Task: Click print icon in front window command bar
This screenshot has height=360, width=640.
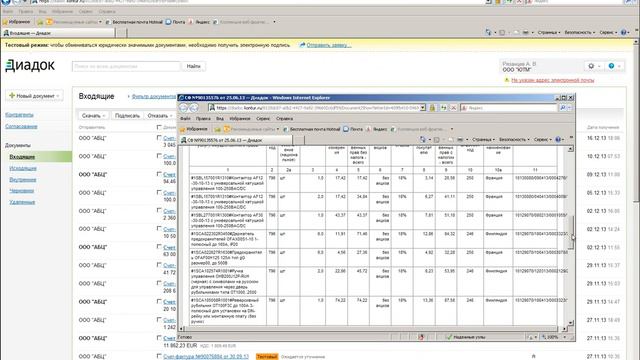Action: tap(460, 140)
